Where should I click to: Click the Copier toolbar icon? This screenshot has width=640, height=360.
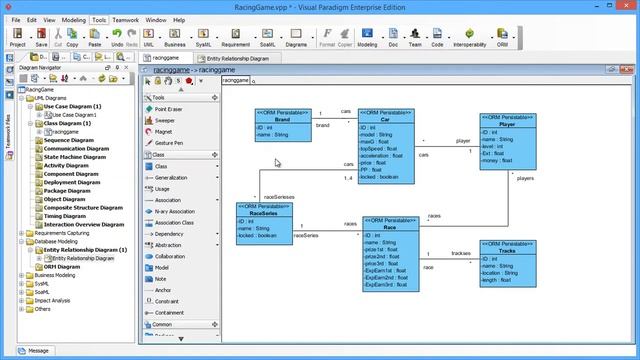[345, 38]
